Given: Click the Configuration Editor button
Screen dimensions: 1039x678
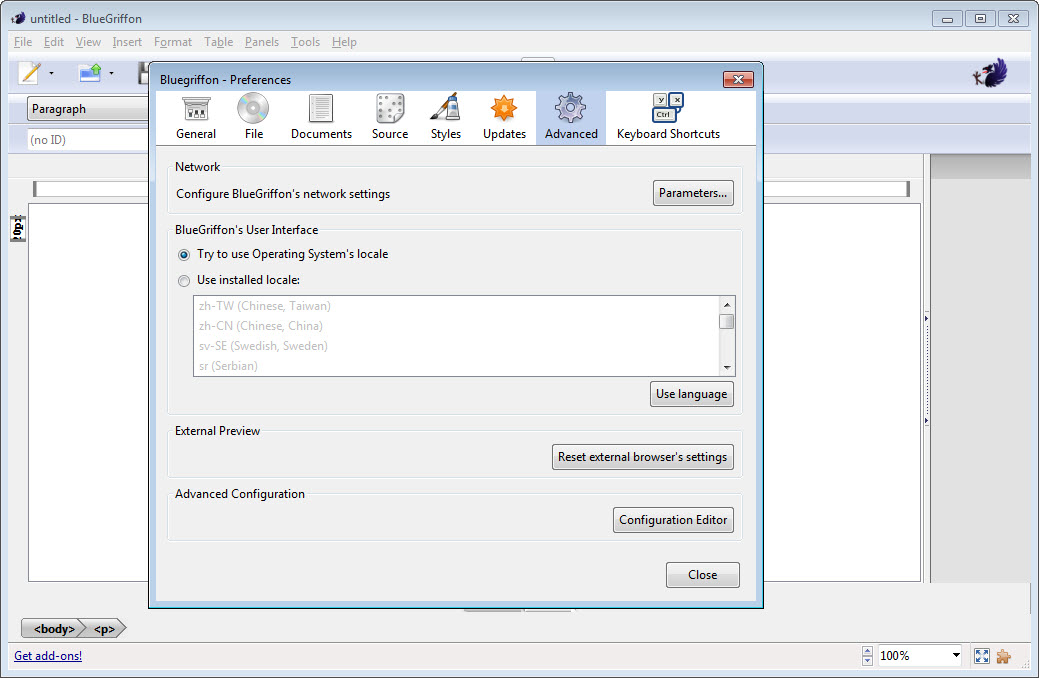Looking at the screenshot, I should click(673, 520).
